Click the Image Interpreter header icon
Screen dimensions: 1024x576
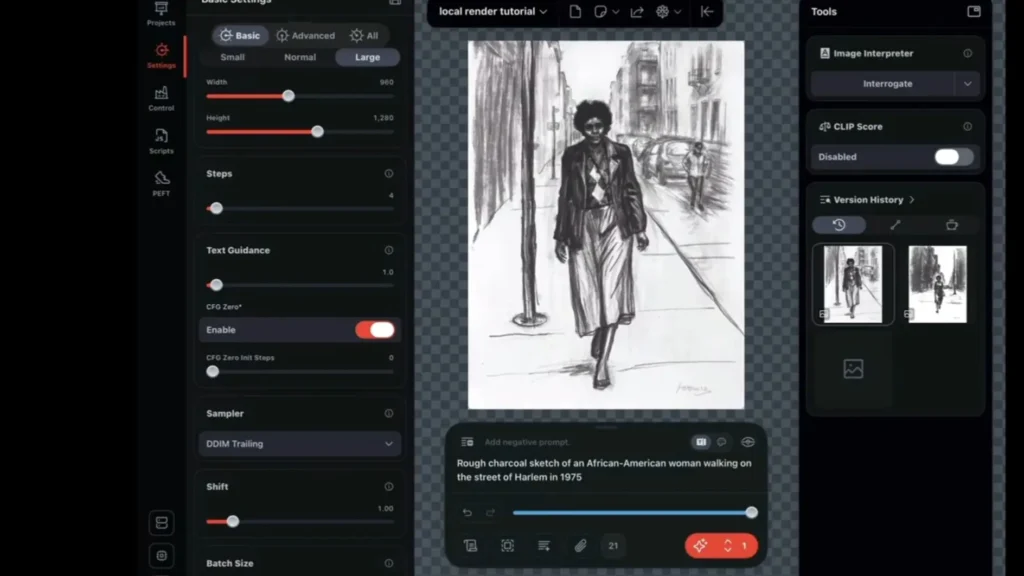[824, 53]
